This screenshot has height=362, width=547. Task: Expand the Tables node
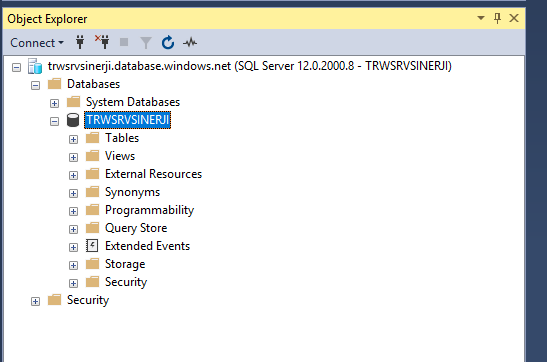(73, 139)
